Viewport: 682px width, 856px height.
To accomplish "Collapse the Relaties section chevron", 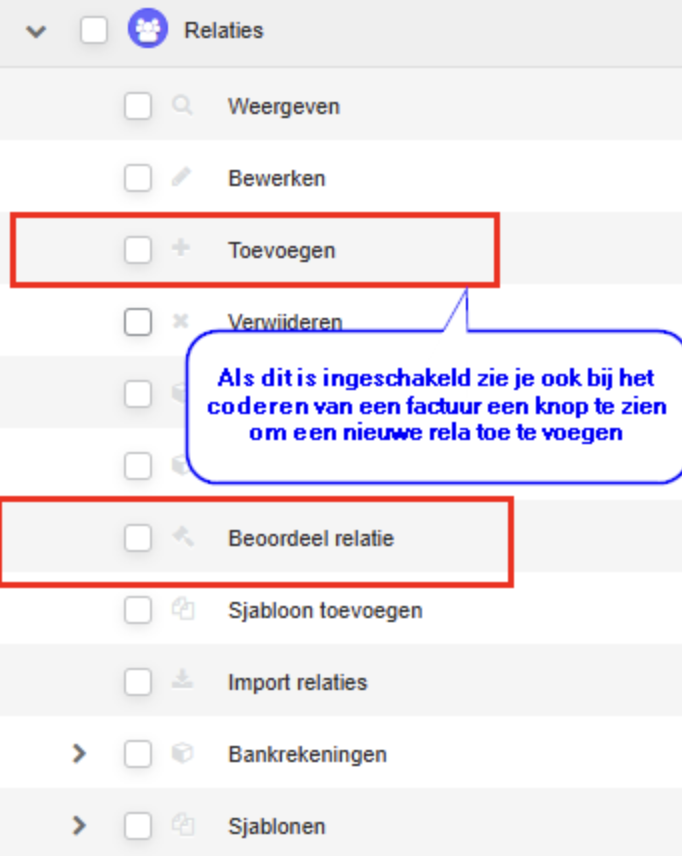I will (x=36, y=31).
